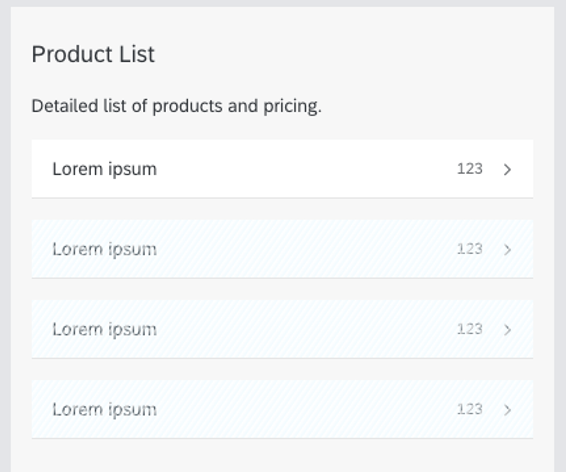Click the 'Detailed list of products and pricing' text
Screen dimensions: 566x474
pyautogui.click(x=177, y=106)
